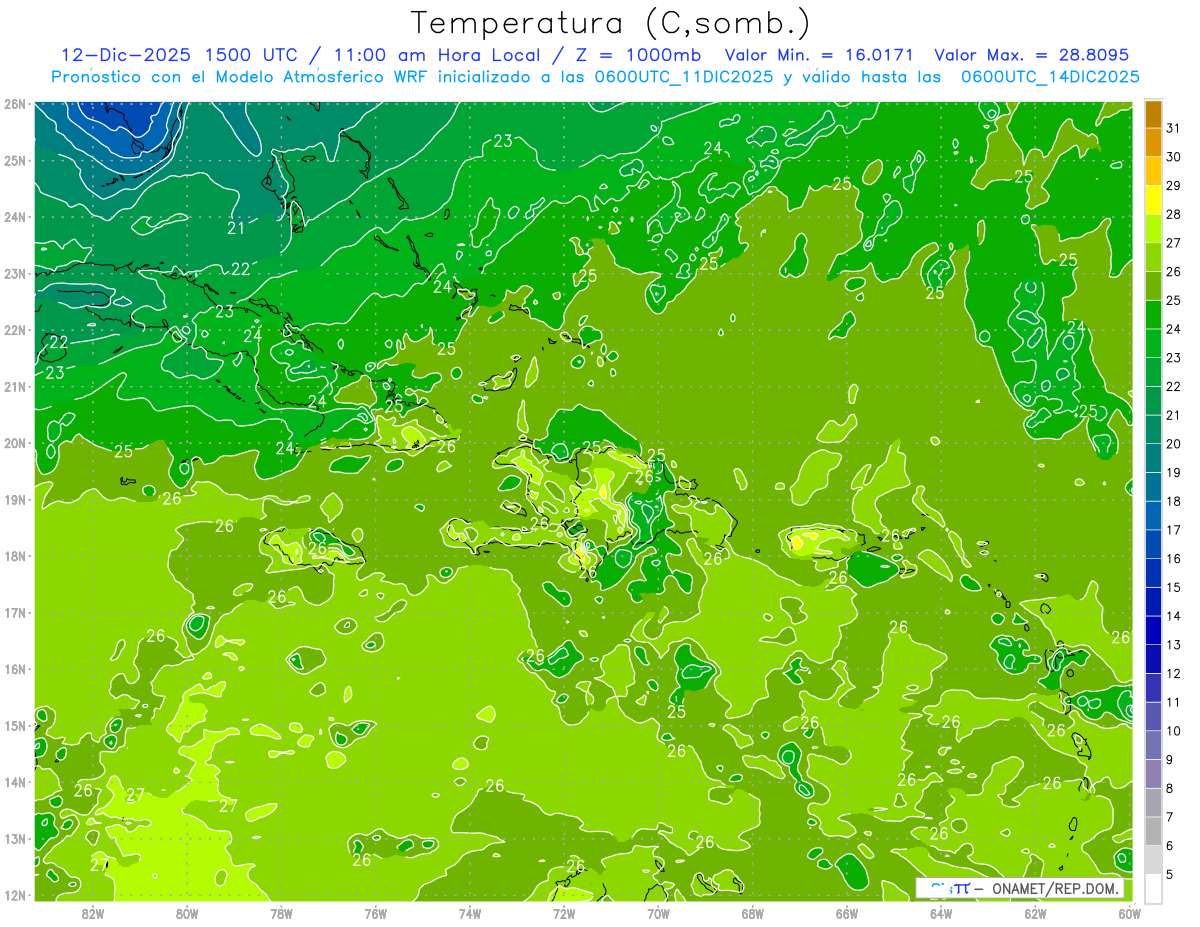Click the 'Valor Min. = 16.0171' value
Image resolution: width=1200 pixels, height=927 pixels.
818,55
